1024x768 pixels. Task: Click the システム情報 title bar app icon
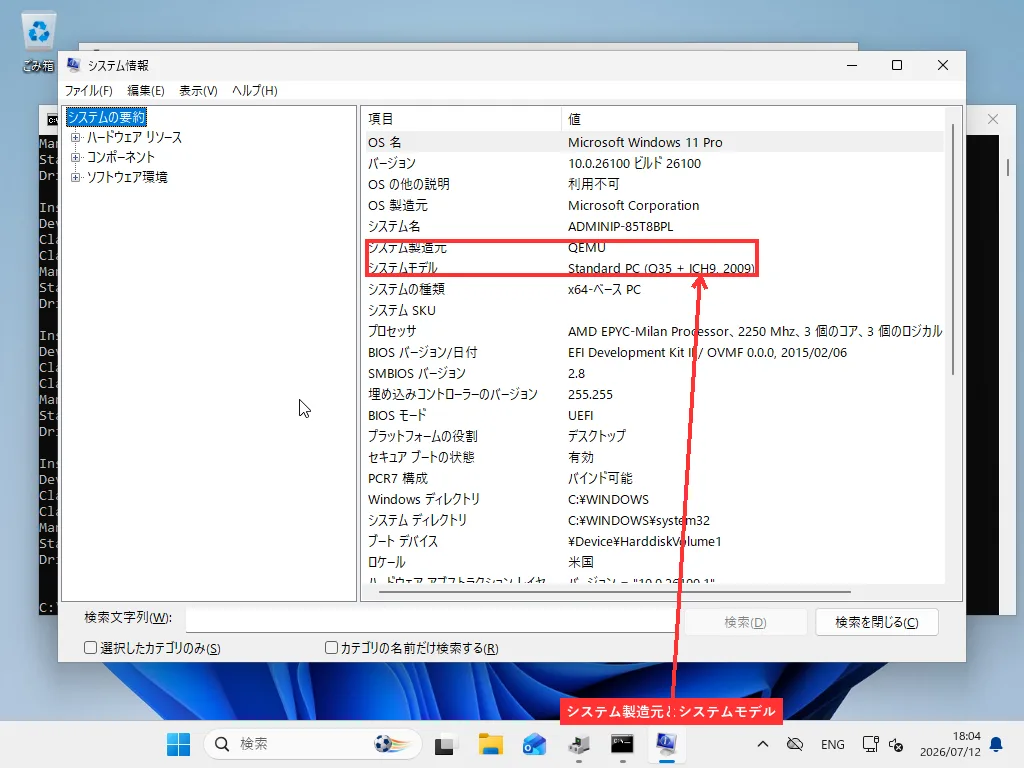point(74,65)
